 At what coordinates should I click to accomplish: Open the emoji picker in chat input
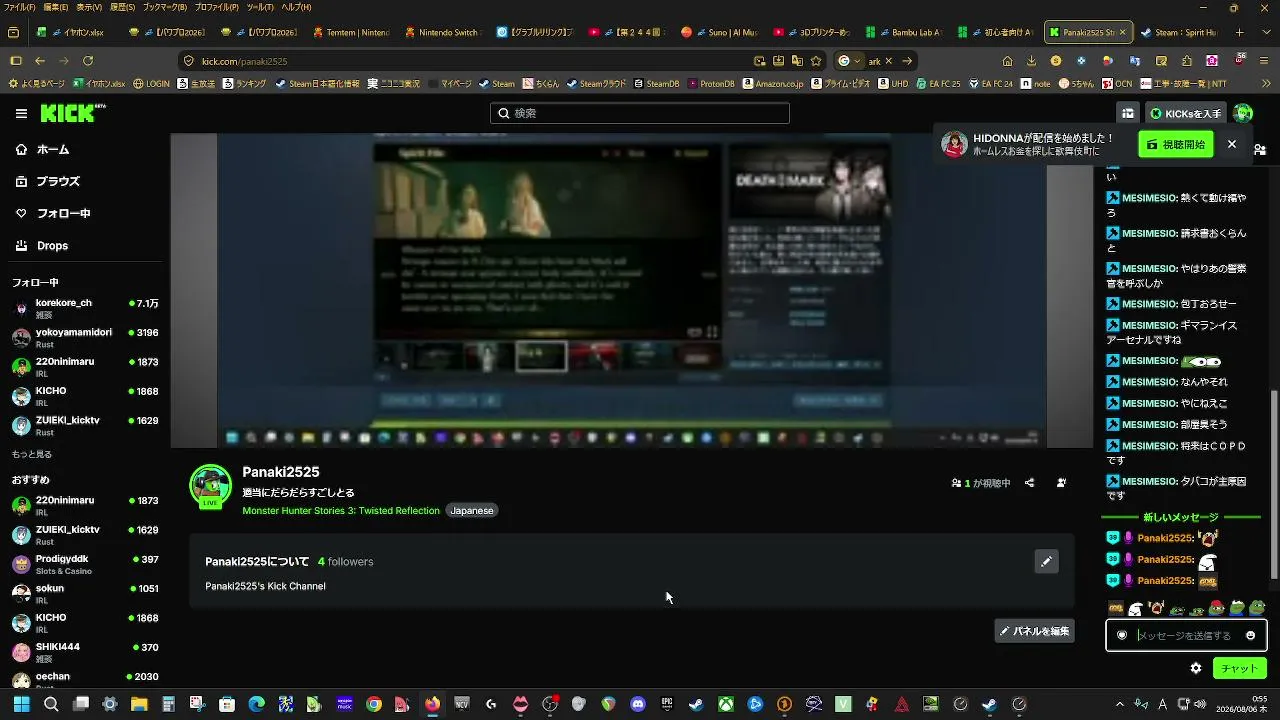coord(1250,635)
